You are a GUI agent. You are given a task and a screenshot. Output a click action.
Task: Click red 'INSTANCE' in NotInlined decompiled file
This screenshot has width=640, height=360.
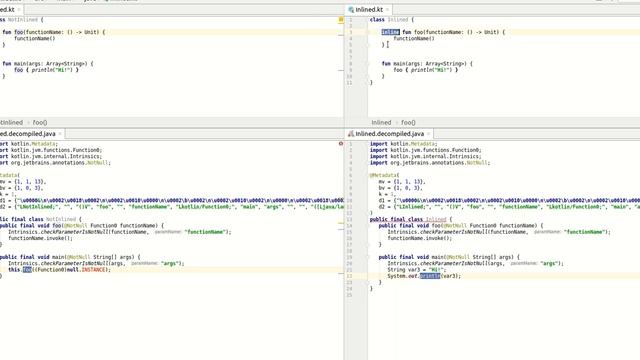pos(93,270)
